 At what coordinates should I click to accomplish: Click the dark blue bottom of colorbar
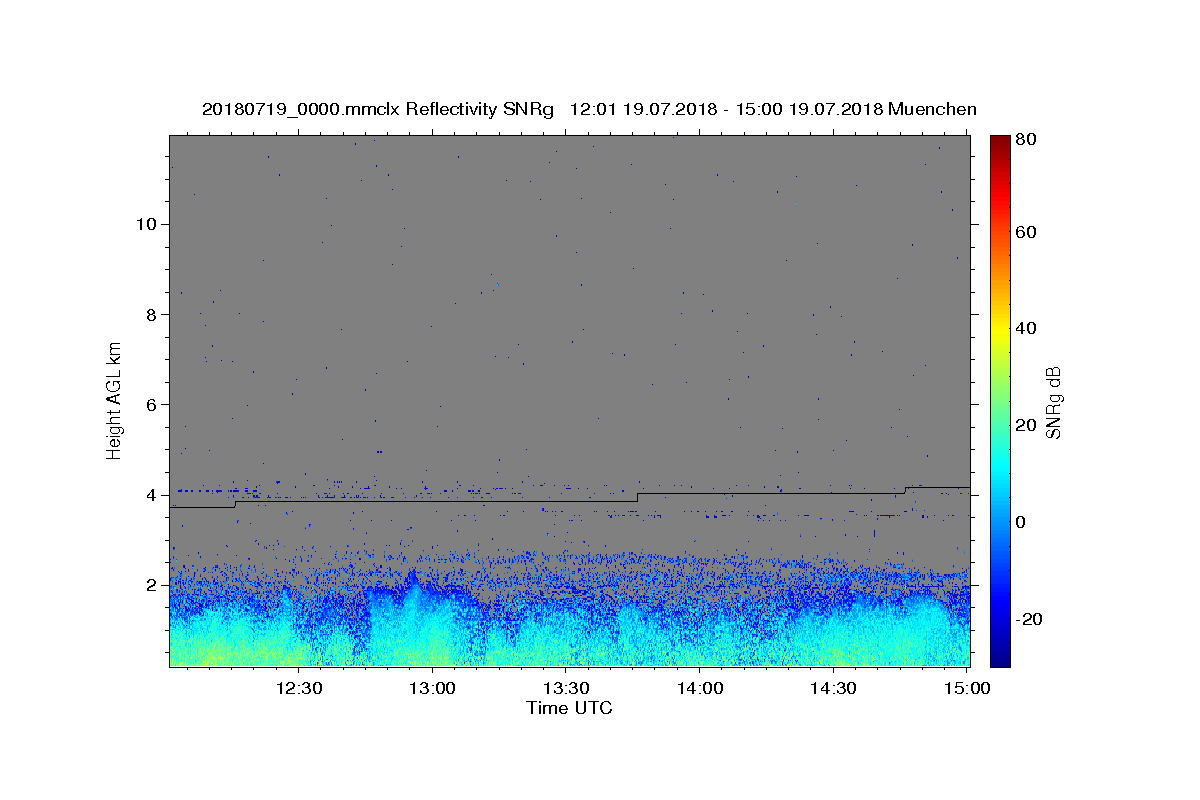click(x=1000, y=657)
